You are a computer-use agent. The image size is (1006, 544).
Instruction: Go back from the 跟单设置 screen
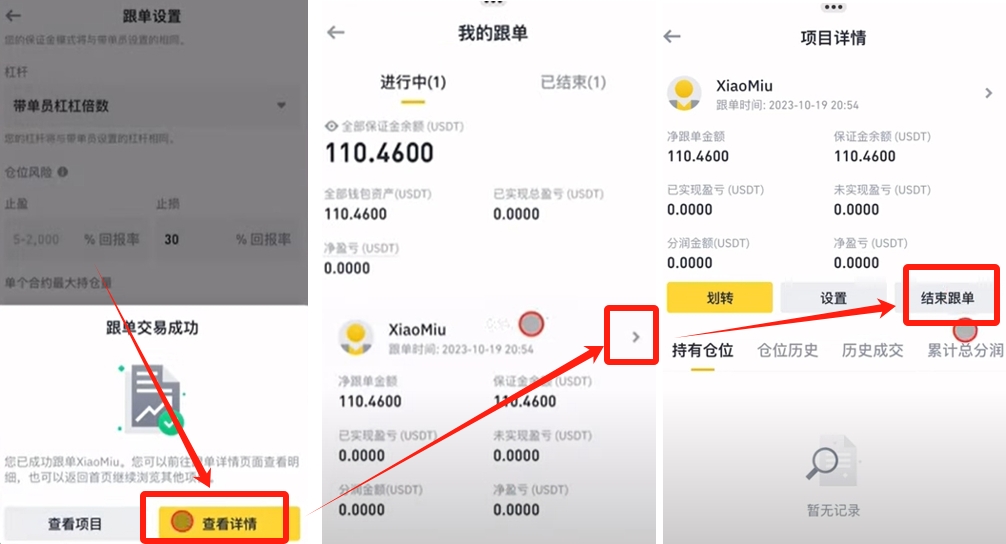[13, 16]
